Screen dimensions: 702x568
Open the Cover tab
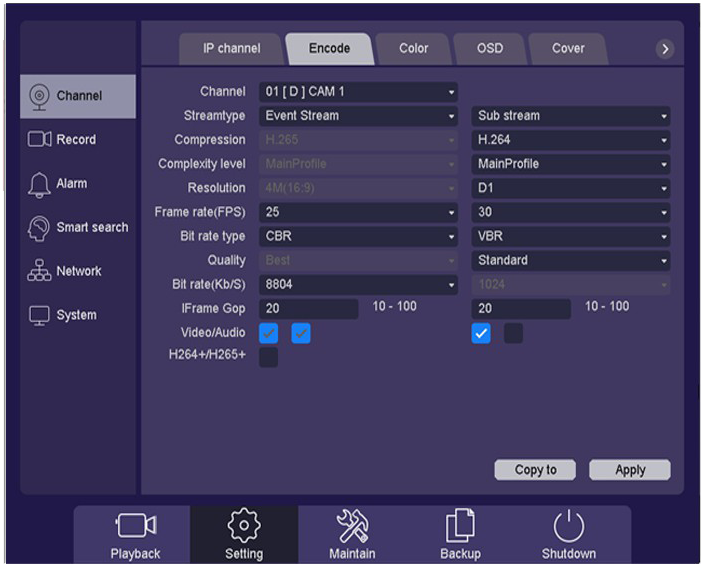[568, 48]
